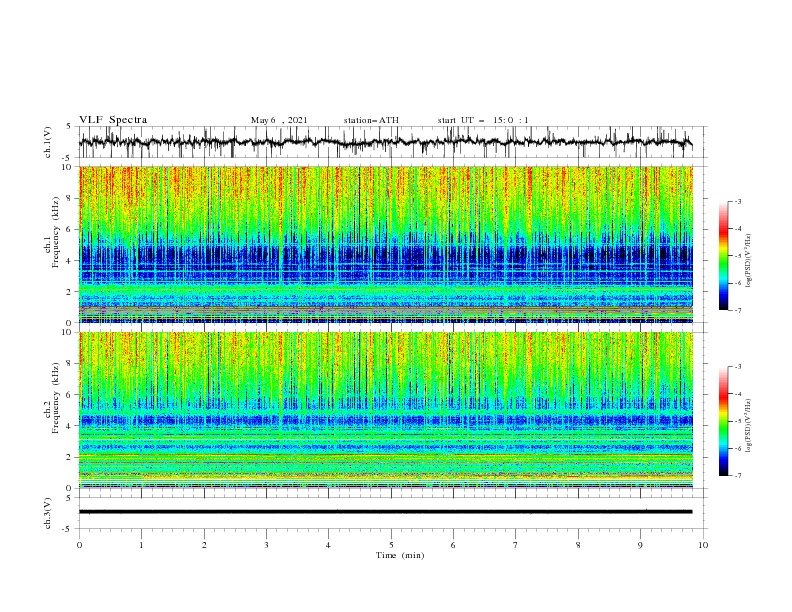792x612 pixels.
Task: Click the ch.2 Frequency (kHz) axis label
Action: click(x=52, y=398)
